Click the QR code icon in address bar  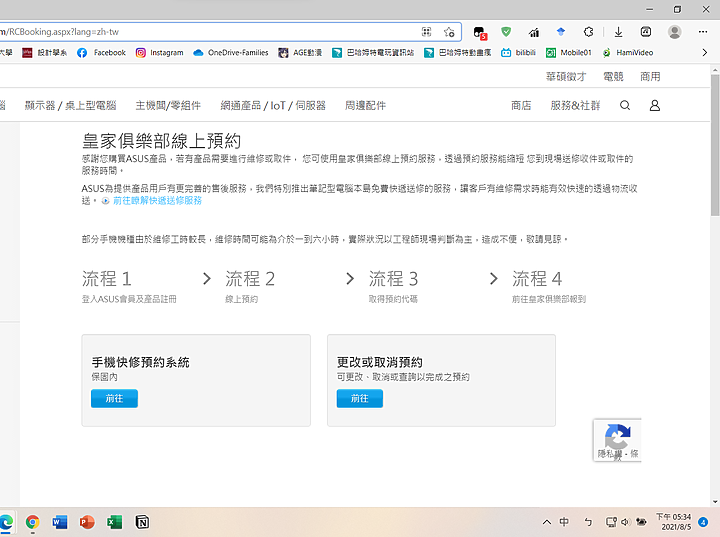click(426, 32)
